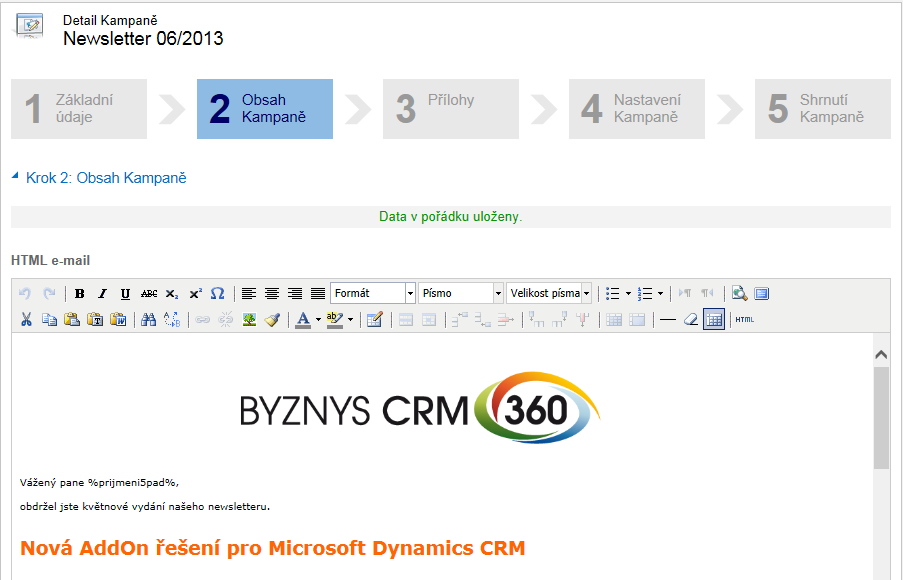
Task: Click the BYZNYS CRM 360 logo image
Action: (x=420, y=408)
